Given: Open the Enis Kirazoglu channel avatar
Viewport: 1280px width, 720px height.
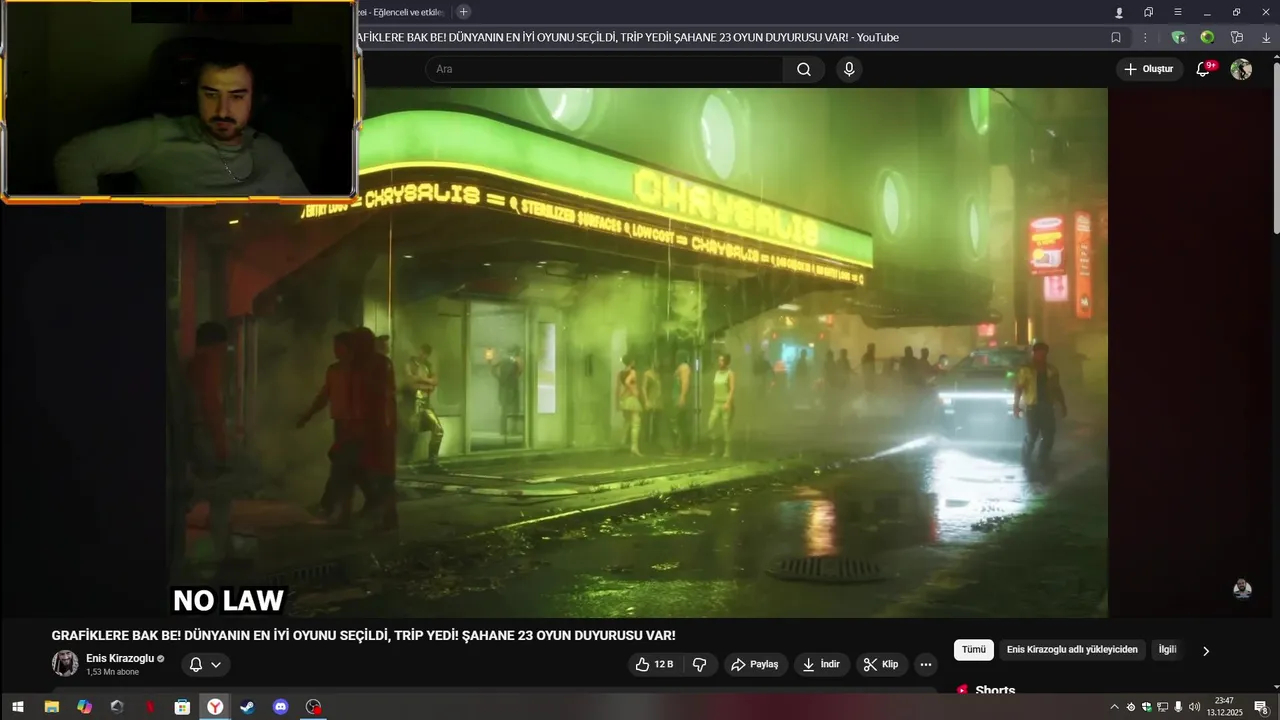Looking at the screenshot, I should [65, 664].
